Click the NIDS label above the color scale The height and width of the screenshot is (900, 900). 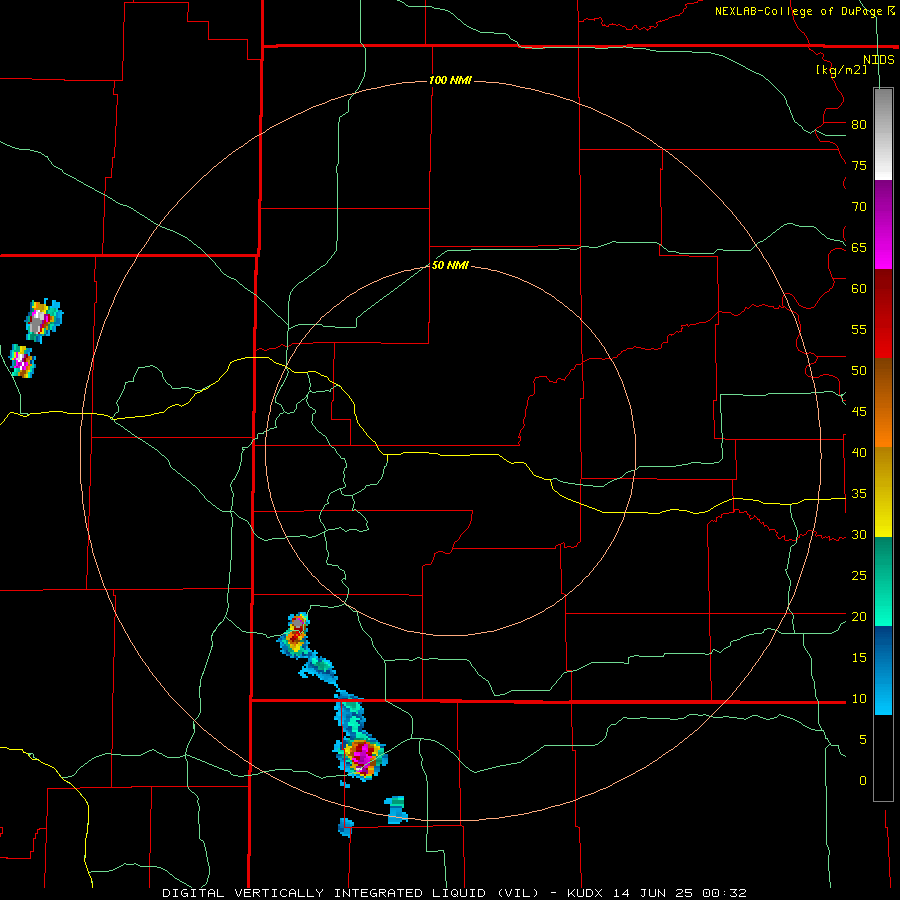879,60
